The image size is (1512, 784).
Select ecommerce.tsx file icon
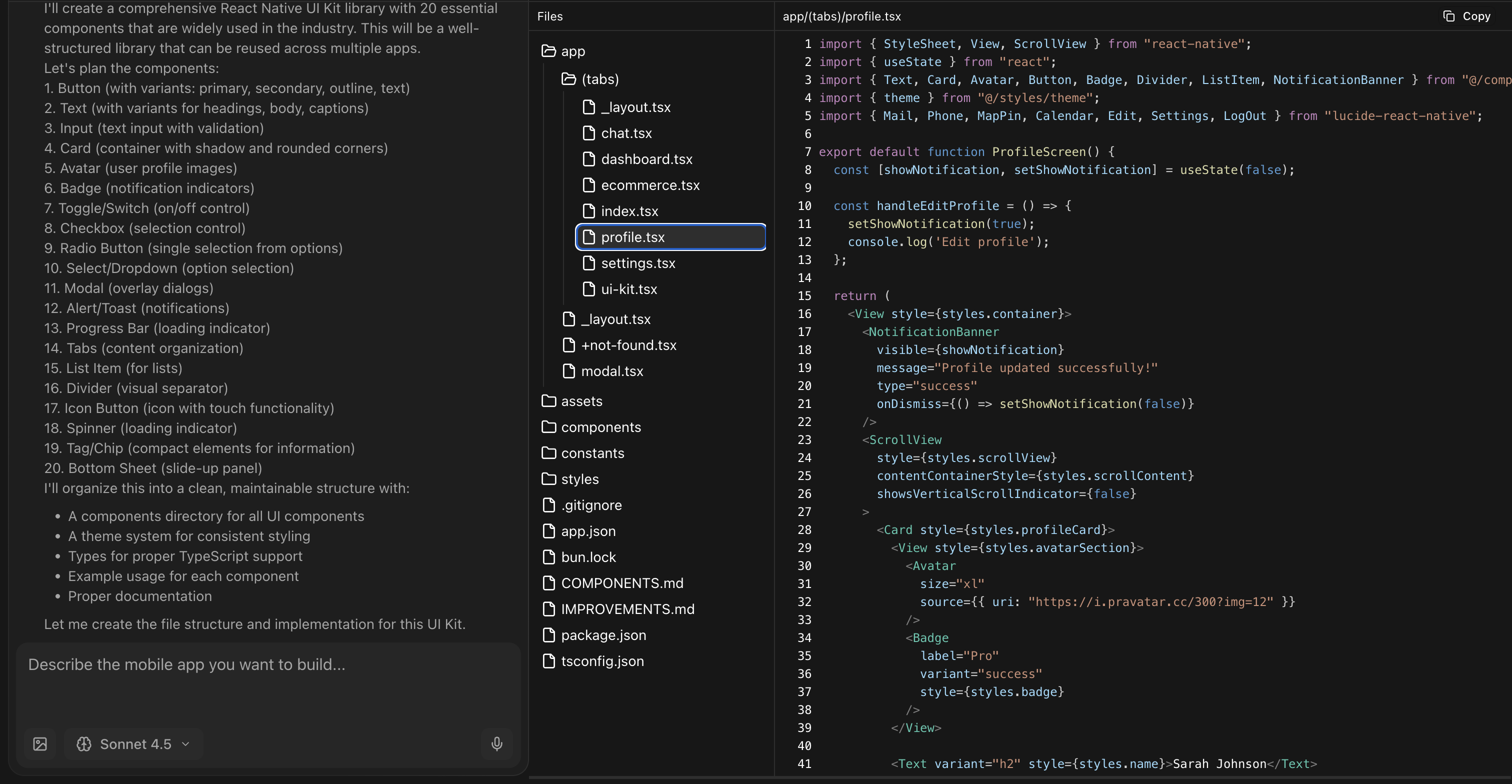point(588,185)
